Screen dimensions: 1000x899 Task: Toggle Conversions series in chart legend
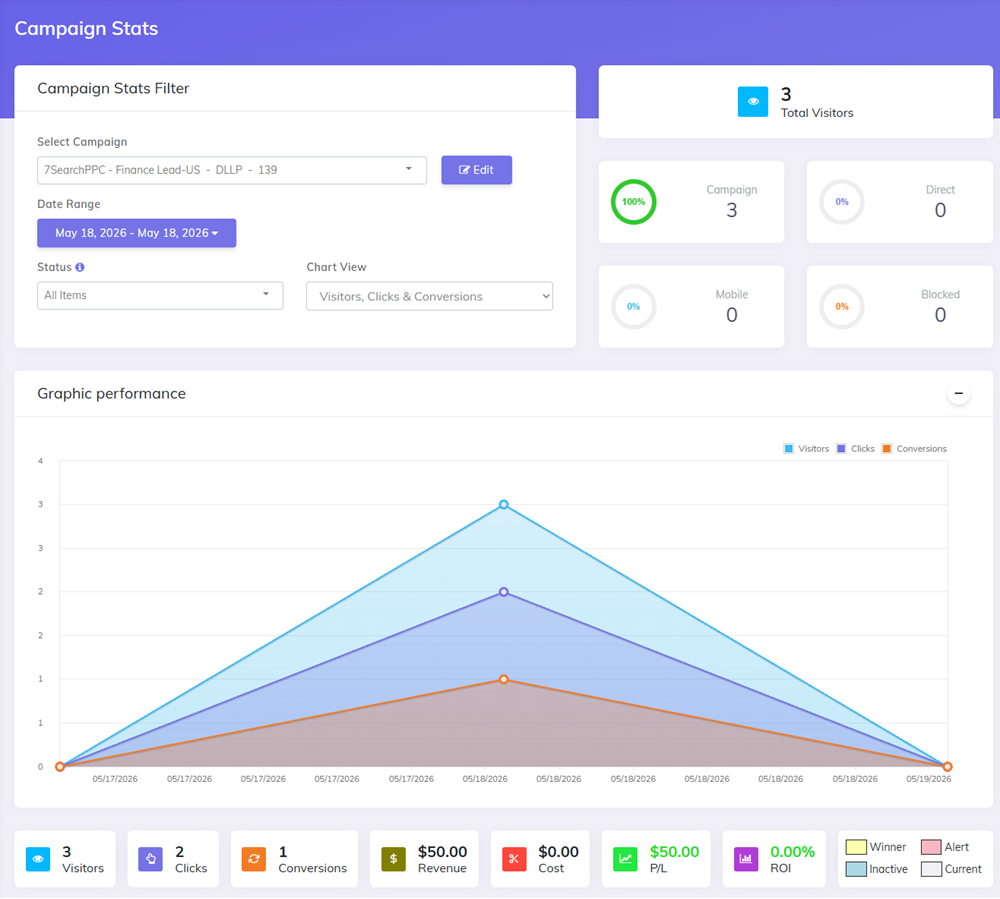tap(914, 449)
